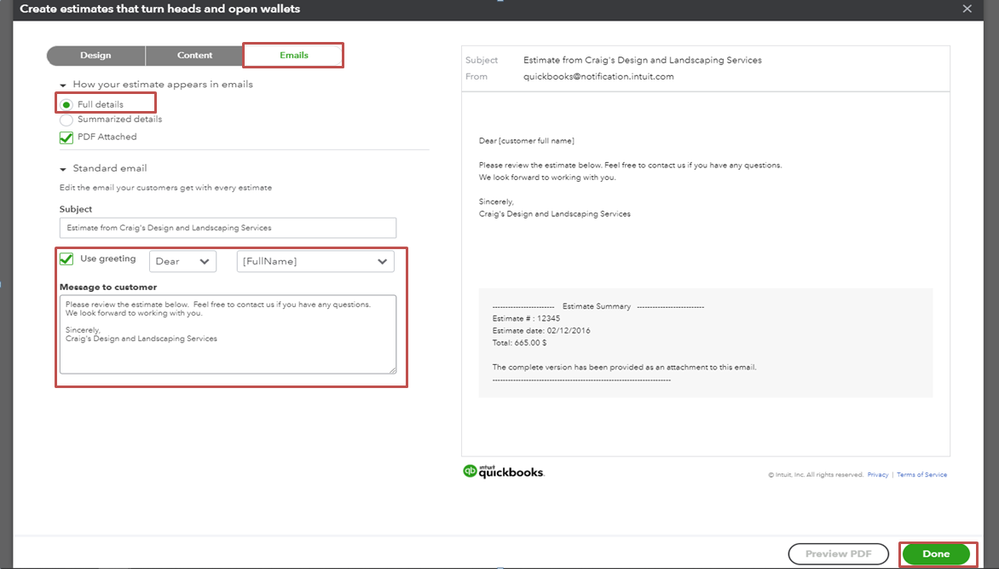Toggle the Use greeting checkbox
Screen dimensions: 999x569
pos(66,259)
